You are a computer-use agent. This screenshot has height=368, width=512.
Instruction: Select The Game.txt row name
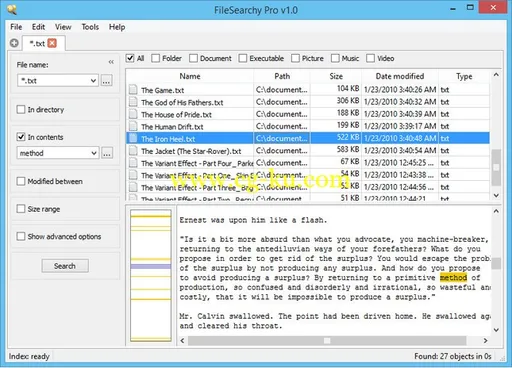tap(162, 90)
